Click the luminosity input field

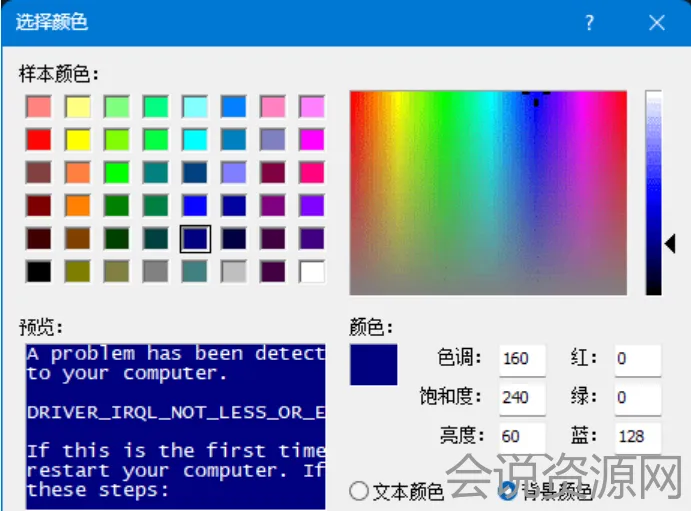coord(521,437)
